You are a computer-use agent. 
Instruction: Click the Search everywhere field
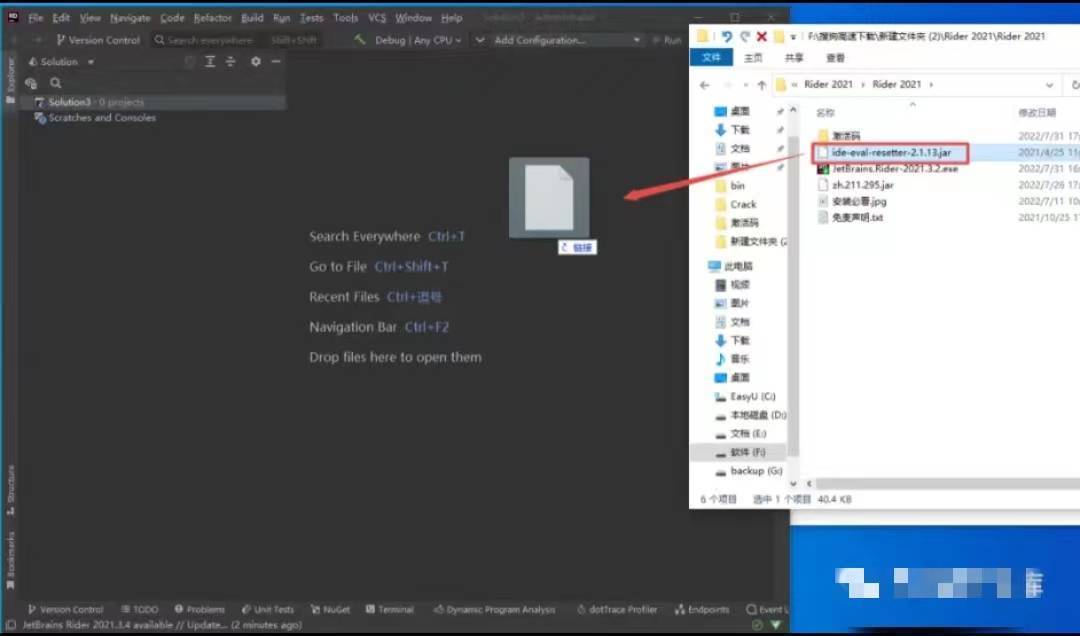point(235,40)
